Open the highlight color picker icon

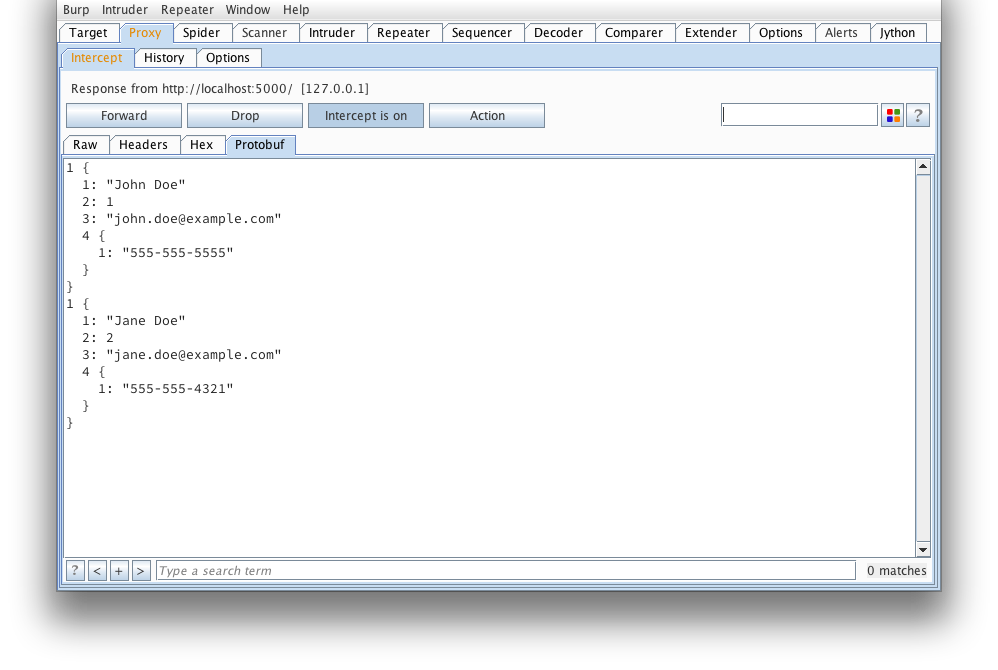[x=892, y=115]
